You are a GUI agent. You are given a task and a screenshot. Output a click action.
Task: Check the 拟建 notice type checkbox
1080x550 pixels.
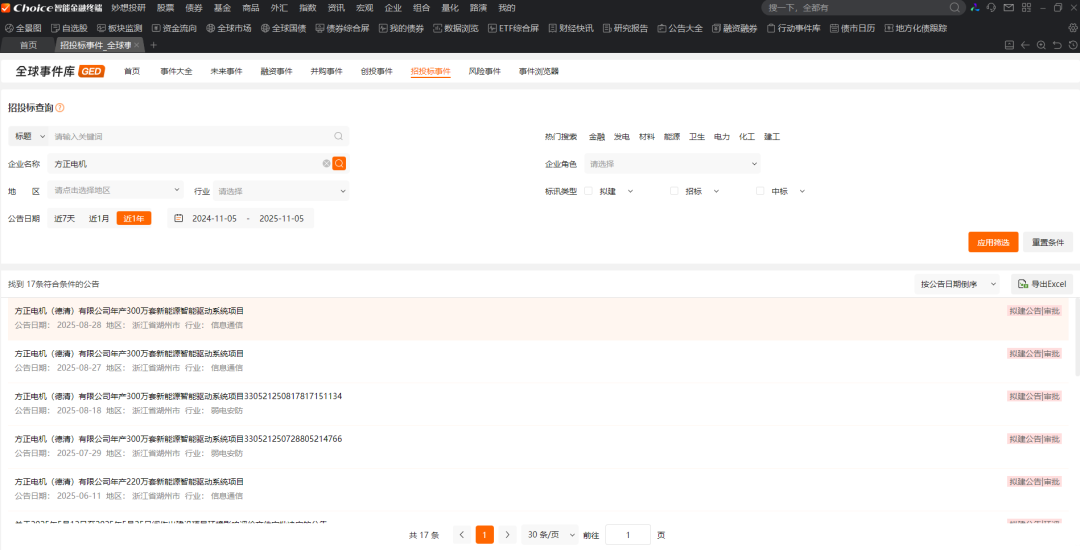coord(588,191)
